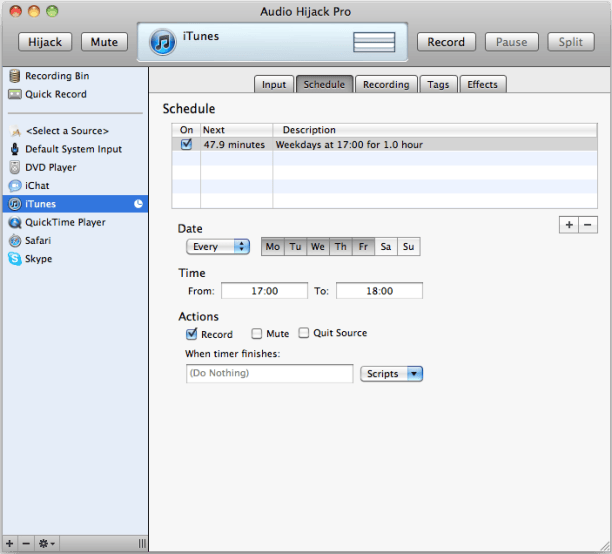The width and height of the screenshot is (612, 554).
Task: Open the Recording Bin icon
Action: [14, 76]
